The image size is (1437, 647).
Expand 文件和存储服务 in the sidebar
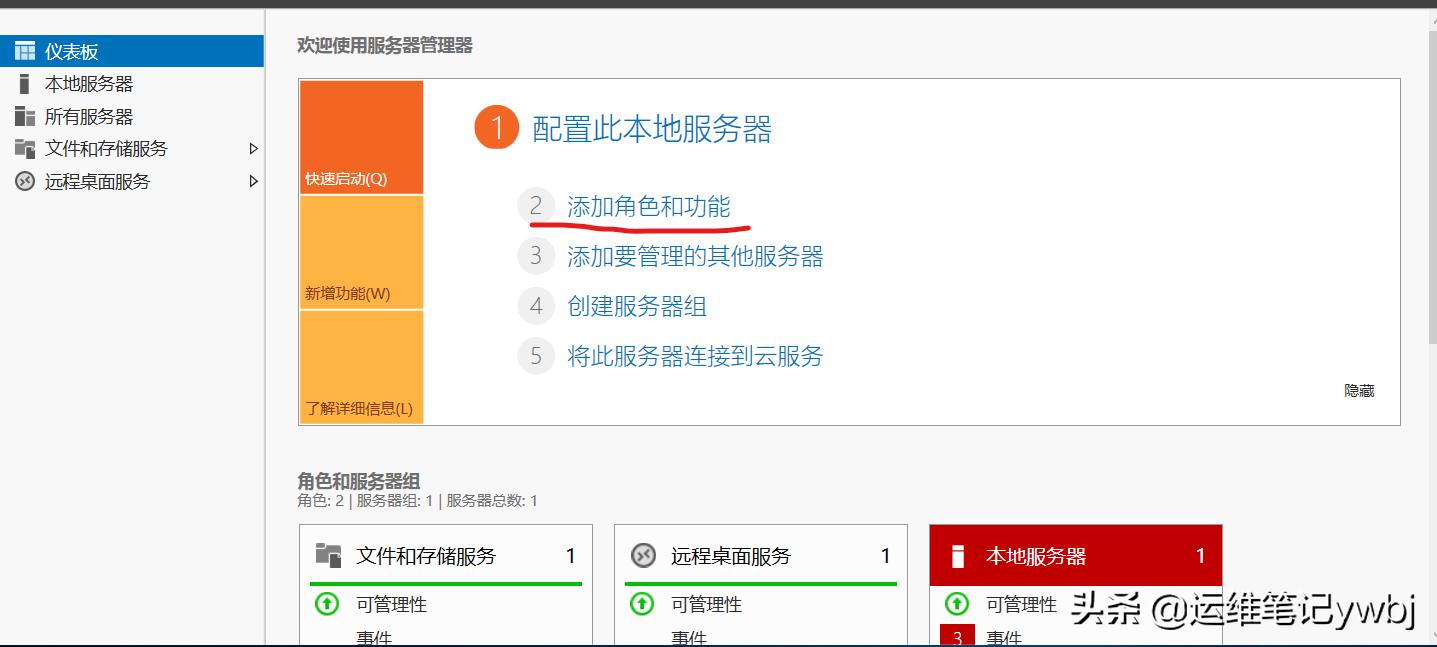click(x=256, y=148)
